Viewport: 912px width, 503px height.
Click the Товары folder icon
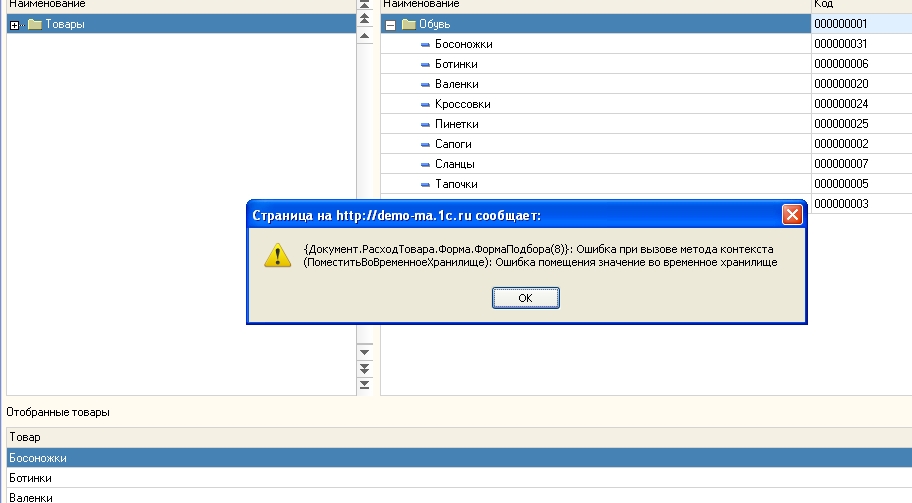pos(35,24)
